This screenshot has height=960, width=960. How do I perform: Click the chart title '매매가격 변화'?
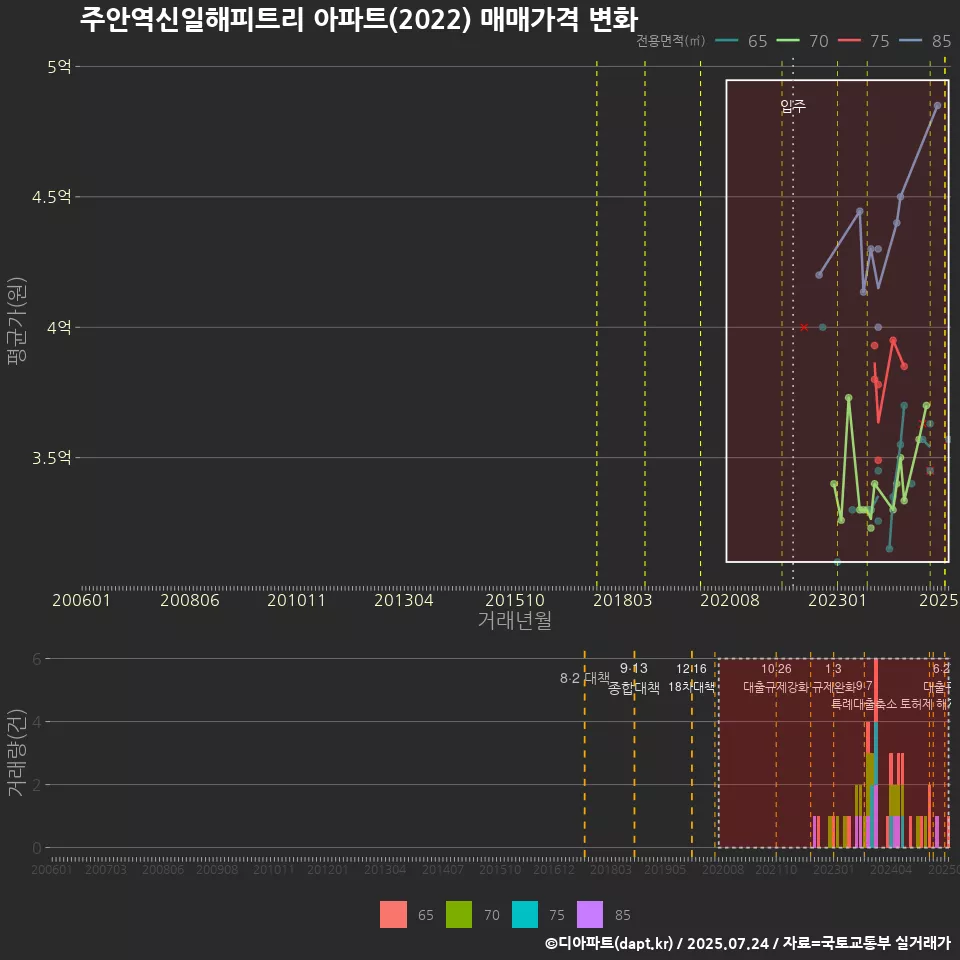click(x=559, y=19)
